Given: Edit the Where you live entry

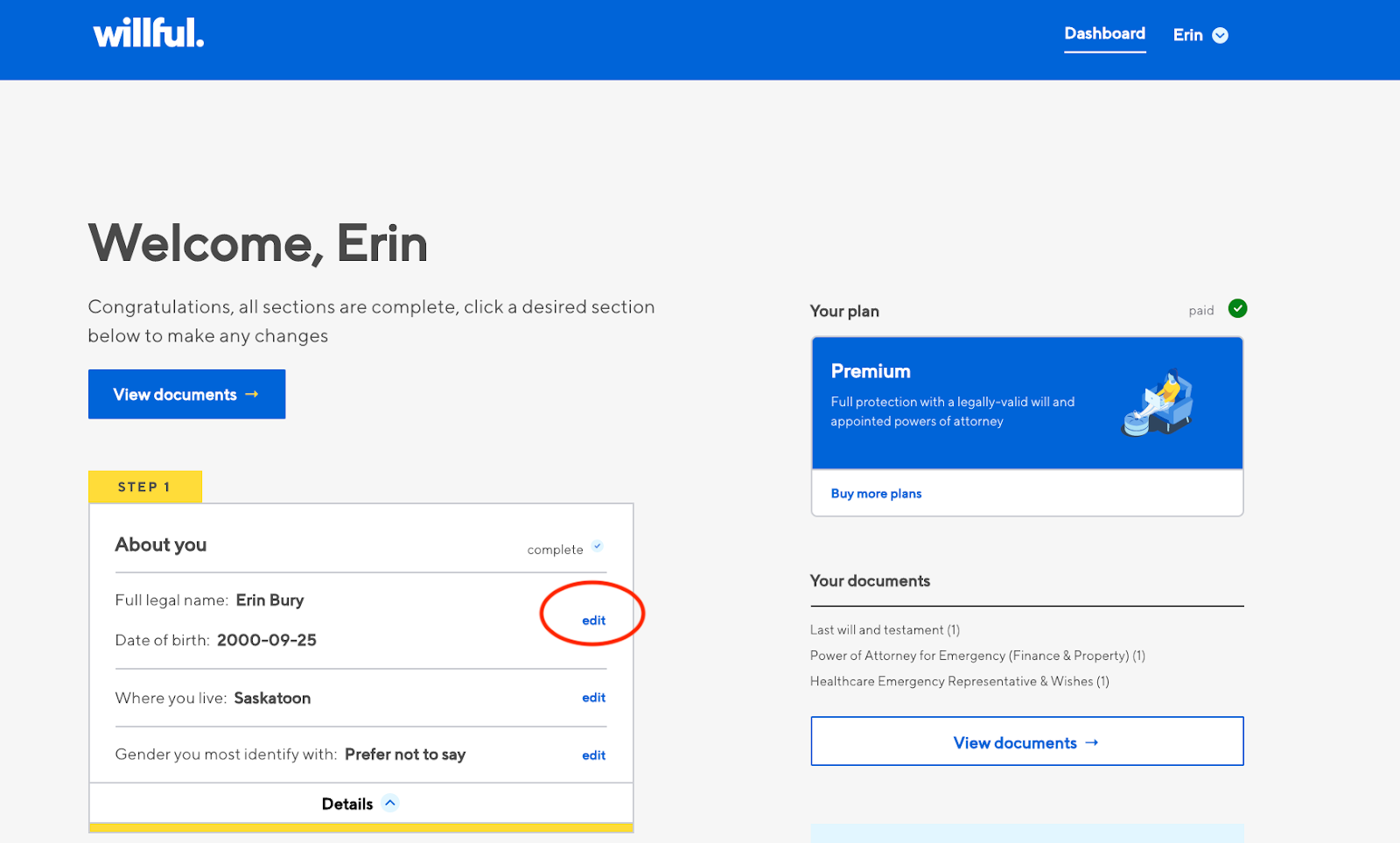Looking at the screenshot, I should tap(593, 698).
